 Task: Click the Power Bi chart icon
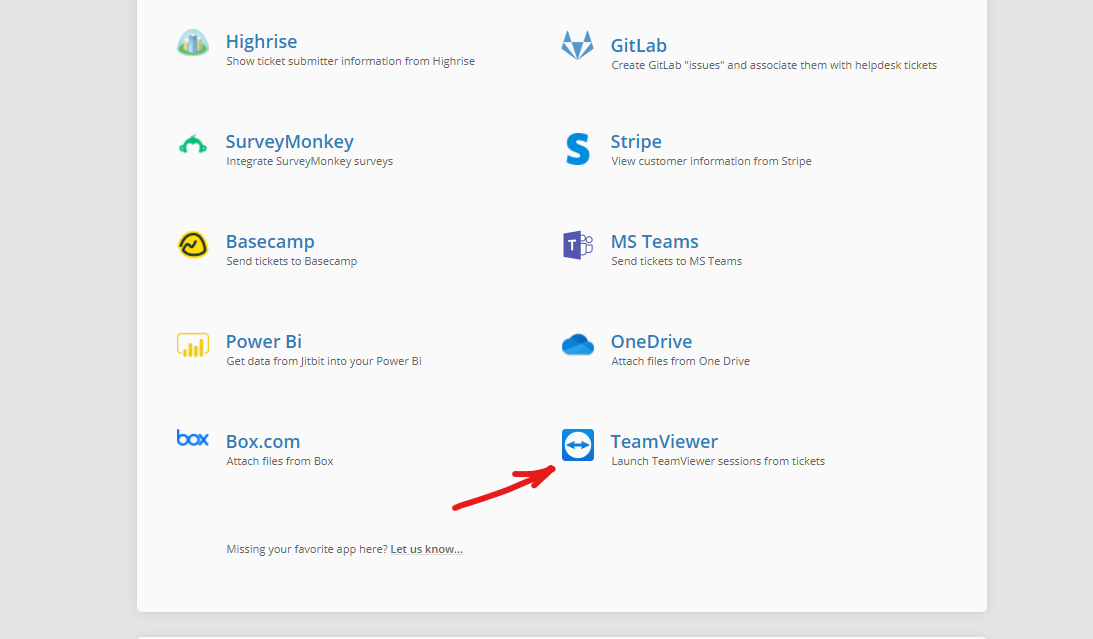click(x=192, y=345)
